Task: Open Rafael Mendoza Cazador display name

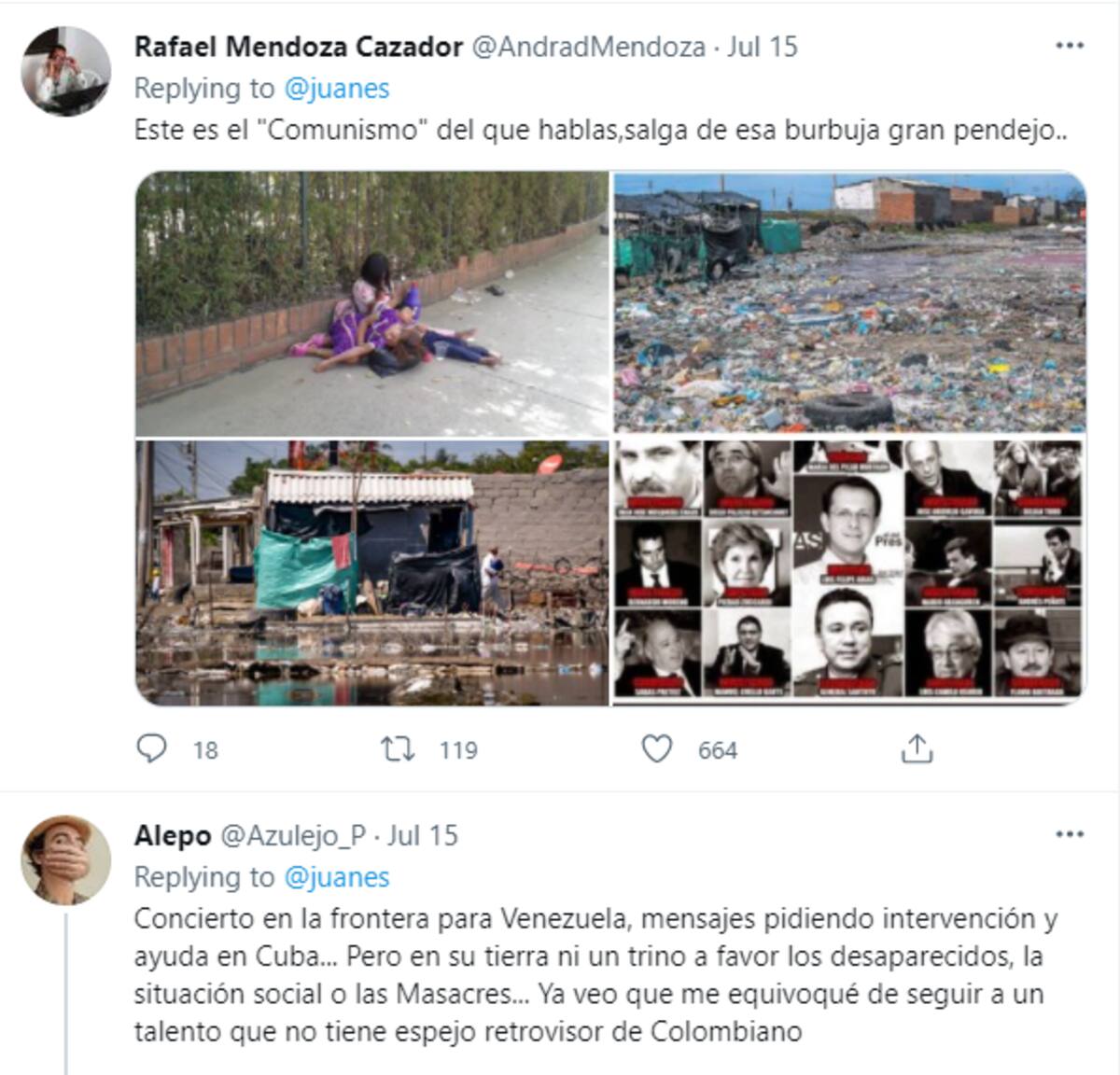Action: click(299, 47)
